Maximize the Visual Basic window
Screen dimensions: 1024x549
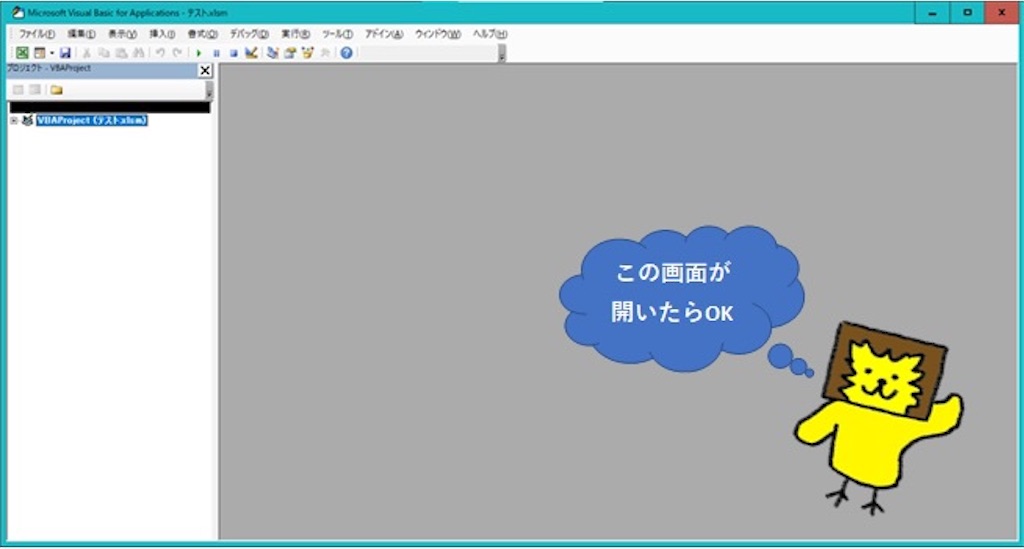click(967, 12)
